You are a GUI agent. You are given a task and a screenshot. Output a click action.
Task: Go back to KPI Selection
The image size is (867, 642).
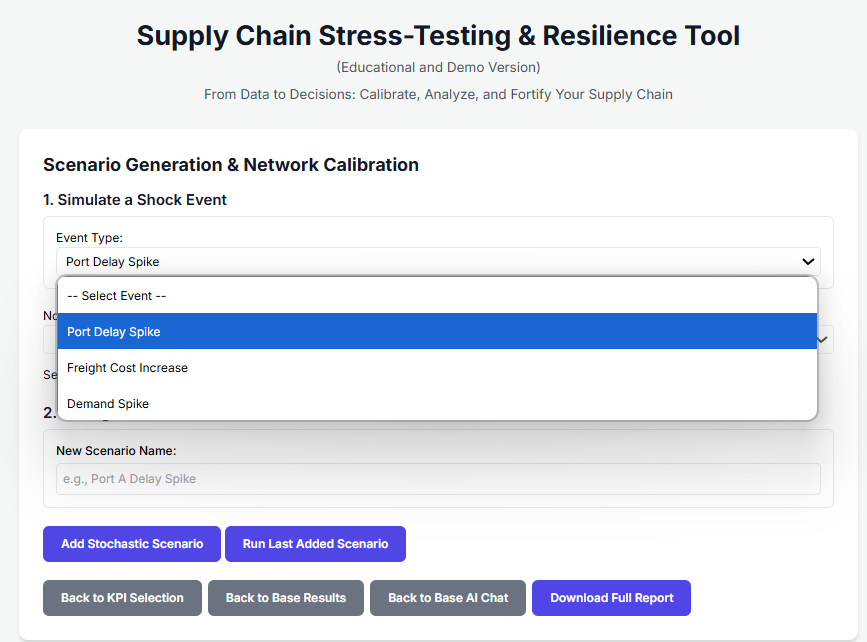(122, 598)
